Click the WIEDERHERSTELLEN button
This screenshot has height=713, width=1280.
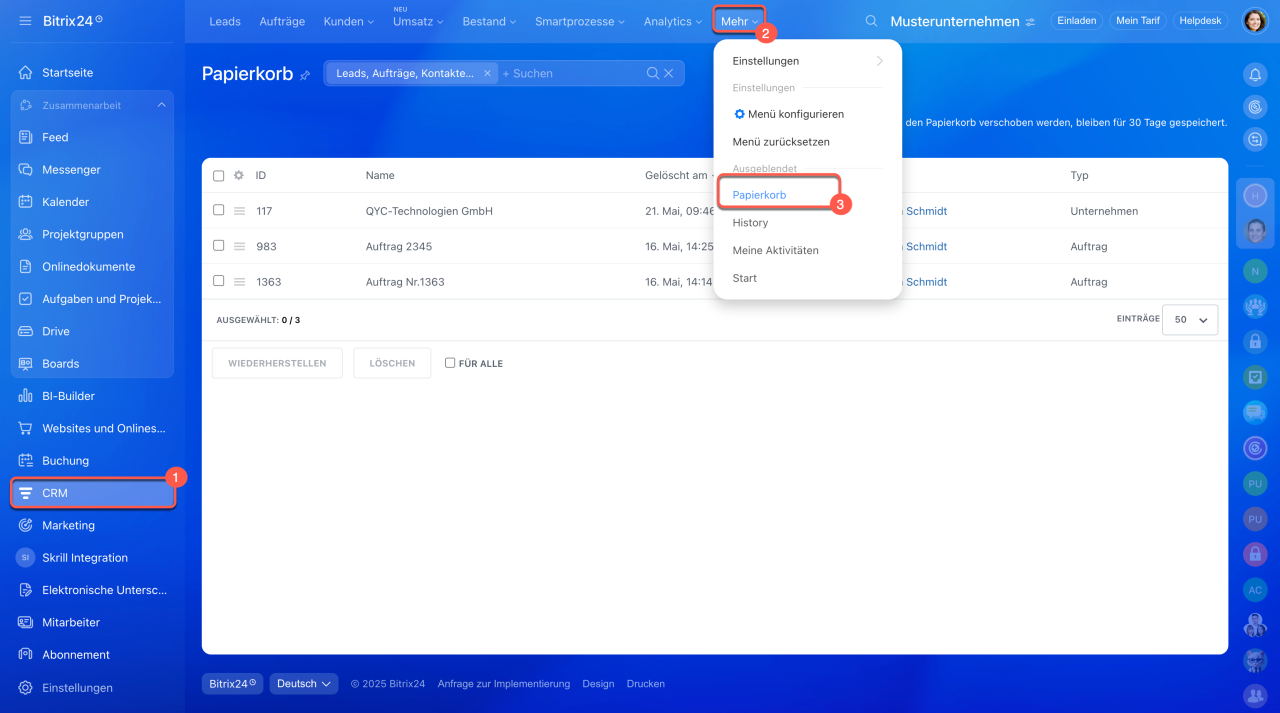click(277, 363)
